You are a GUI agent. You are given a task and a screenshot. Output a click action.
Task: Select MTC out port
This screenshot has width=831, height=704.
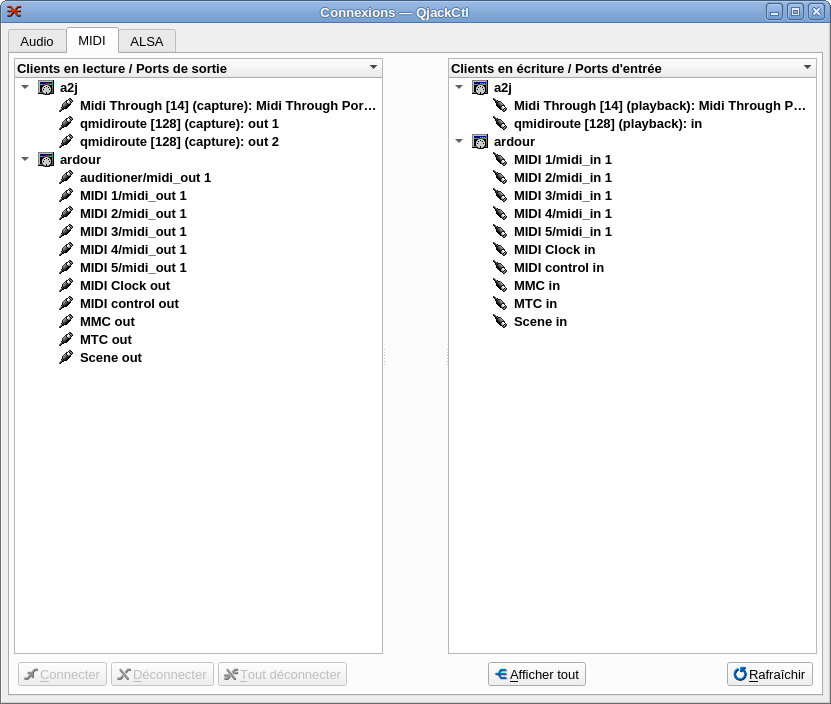click(x=106, y=340)
